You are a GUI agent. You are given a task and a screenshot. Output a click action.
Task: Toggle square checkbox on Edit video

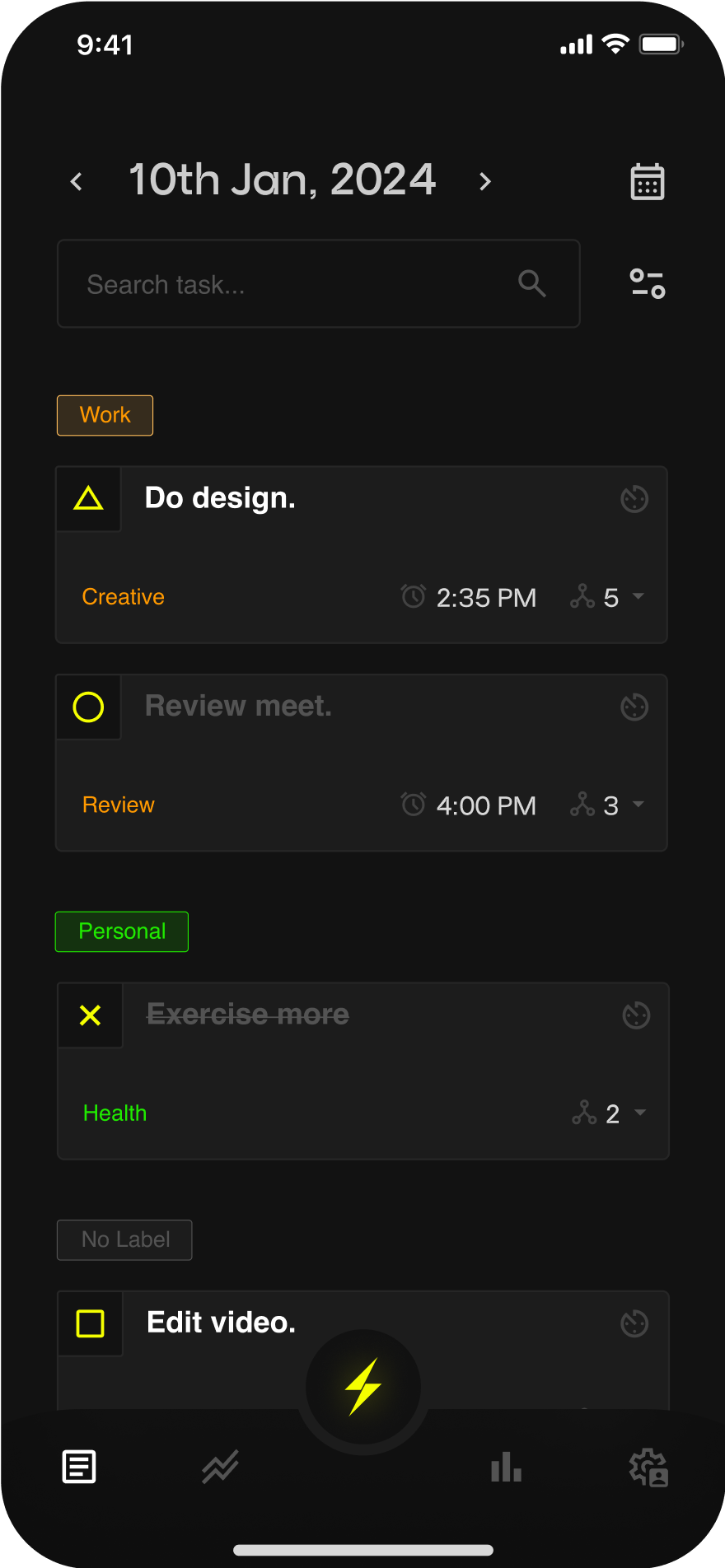point(90,1323)
